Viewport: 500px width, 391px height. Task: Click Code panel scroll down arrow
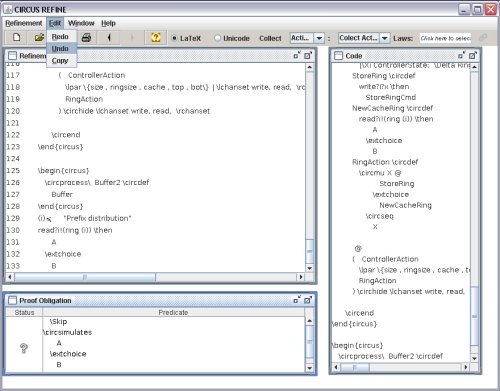pyautogui.click(x=474, y=359)
